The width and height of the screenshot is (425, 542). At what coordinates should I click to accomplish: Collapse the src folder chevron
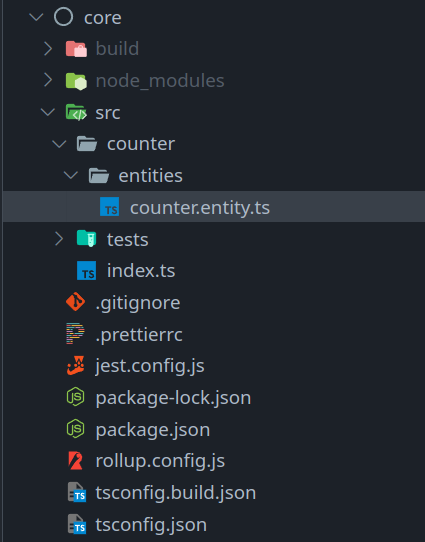[x=48, y=112]
